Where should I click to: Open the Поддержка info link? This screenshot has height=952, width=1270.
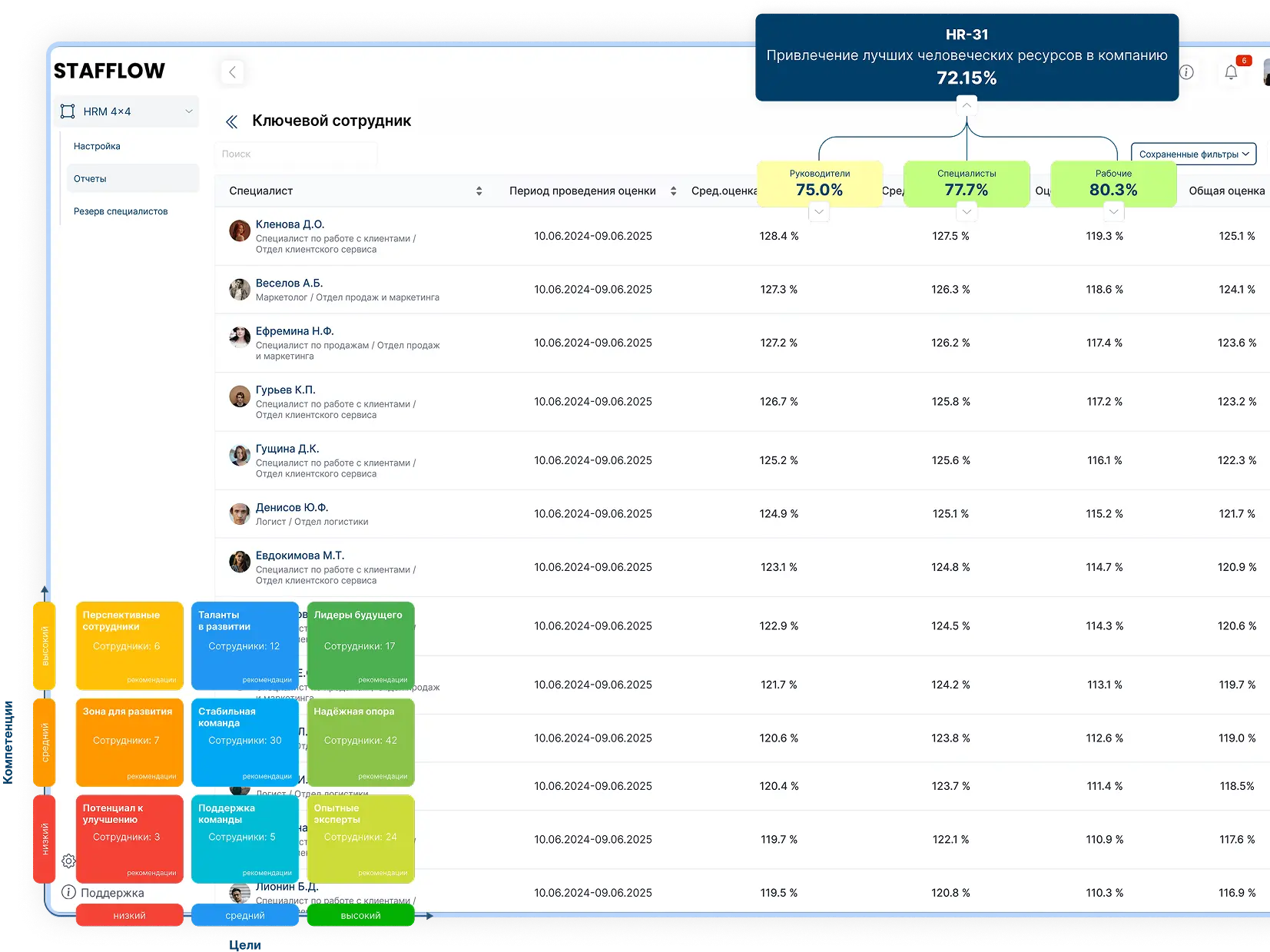(x=104, y=892)
